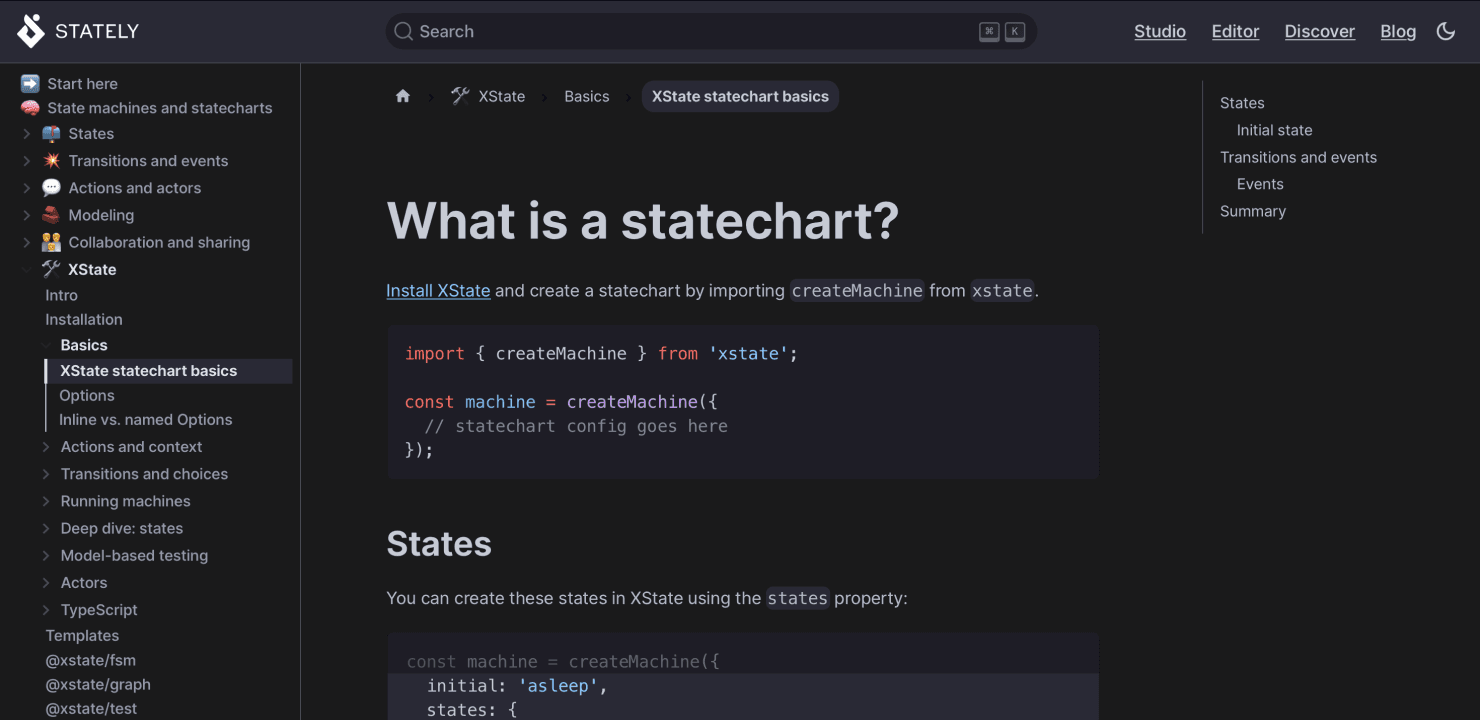Open the Discover page

(x=1319, y=31)
